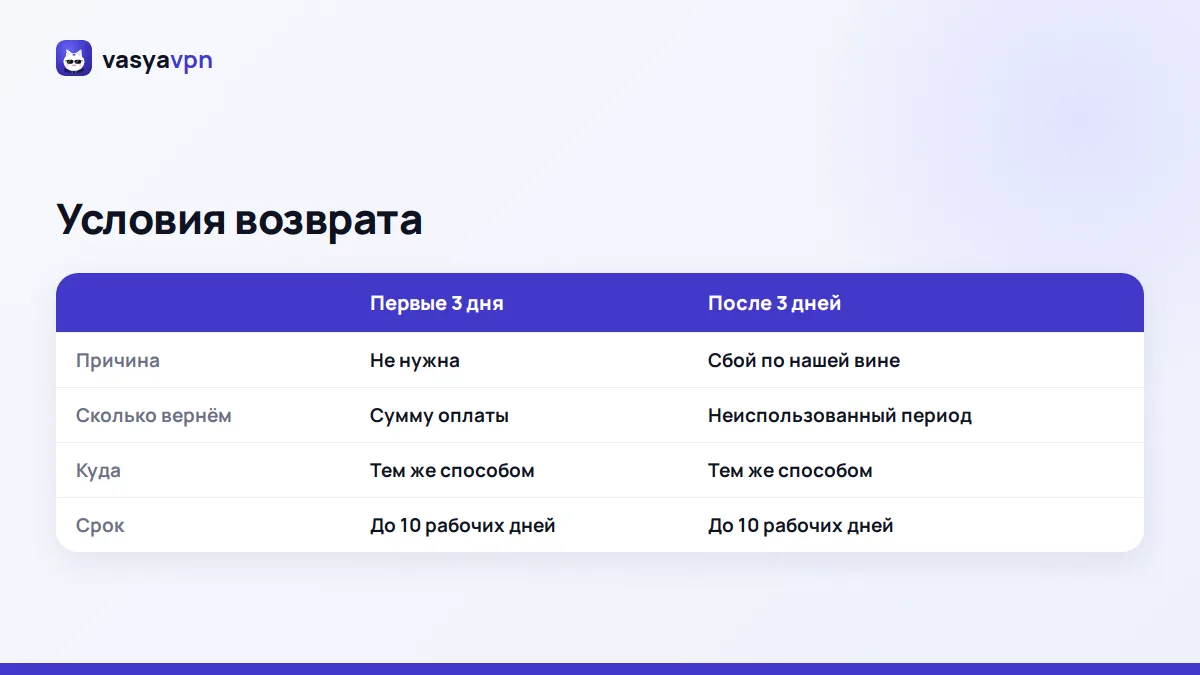This screenshot has width=1200, height=675.
Task: Click 'До 10 рабочих дней' under 'Первые 3 дня'
Action: click(x=463, y=525)
